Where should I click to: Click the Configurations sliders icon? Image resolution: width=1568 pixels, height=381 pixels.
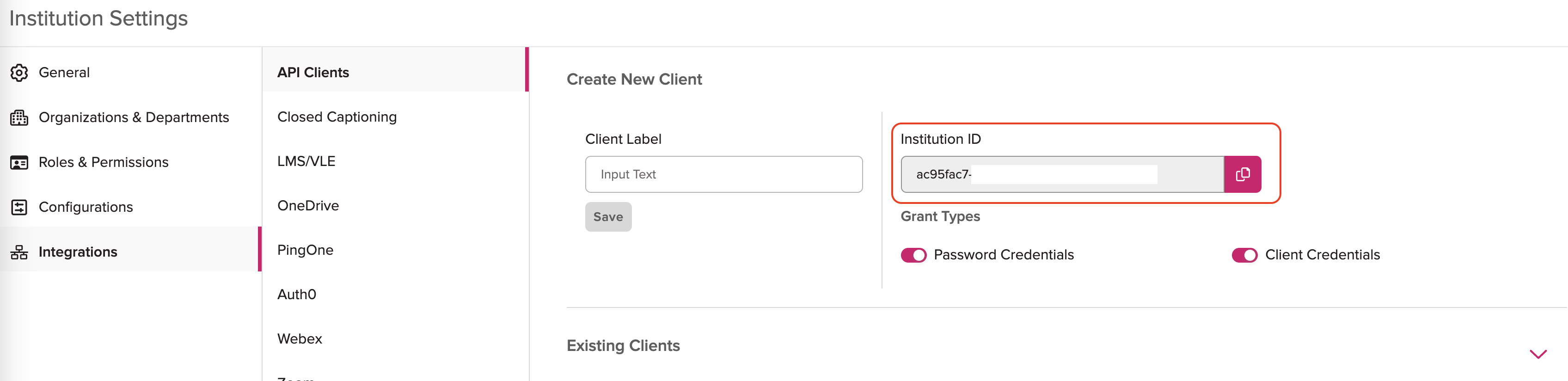tap(19, 207)
